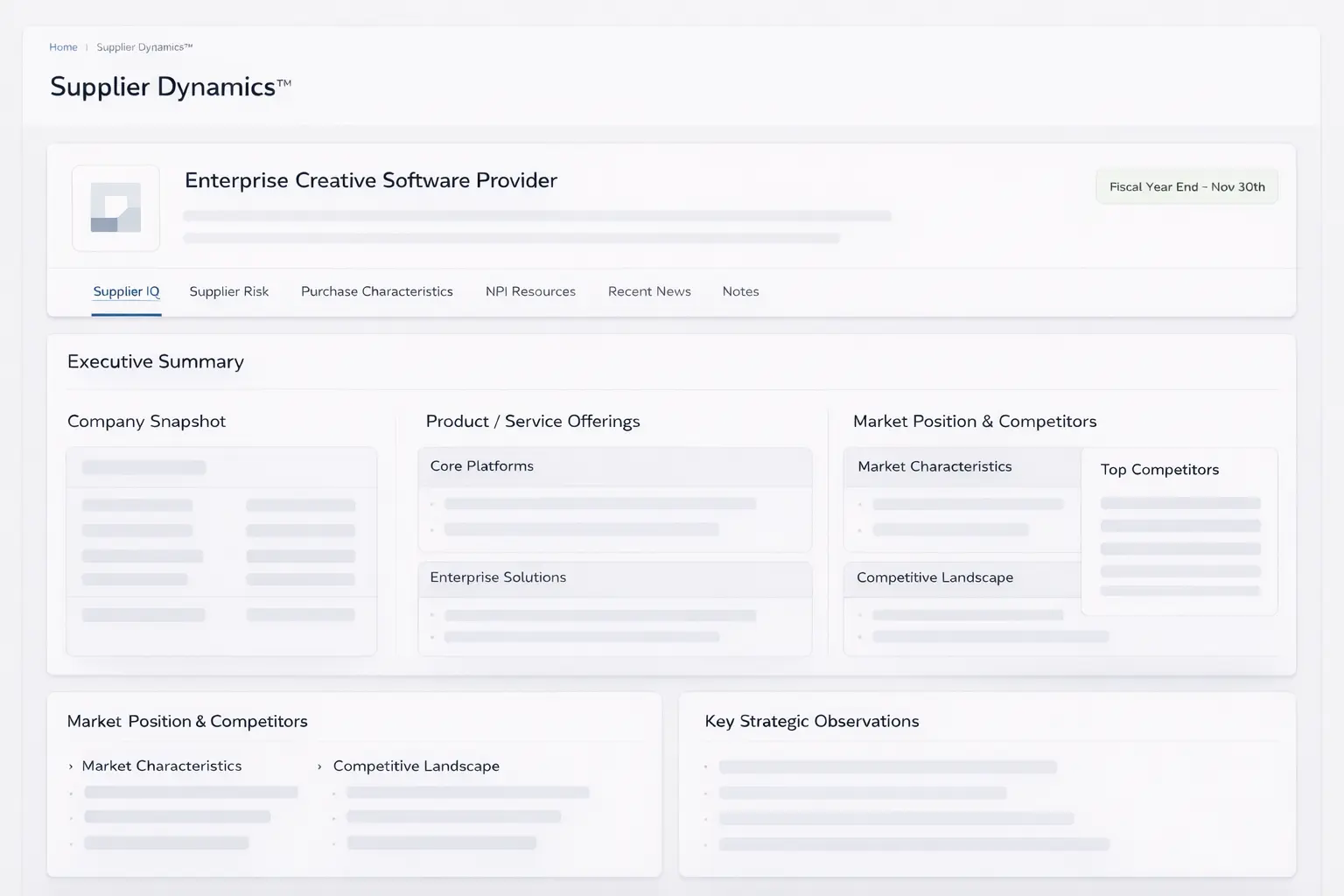The width and height of the screenshot is (1344, 896).
Task: Click the Key Strategic Observations heading
Action: 811,721
